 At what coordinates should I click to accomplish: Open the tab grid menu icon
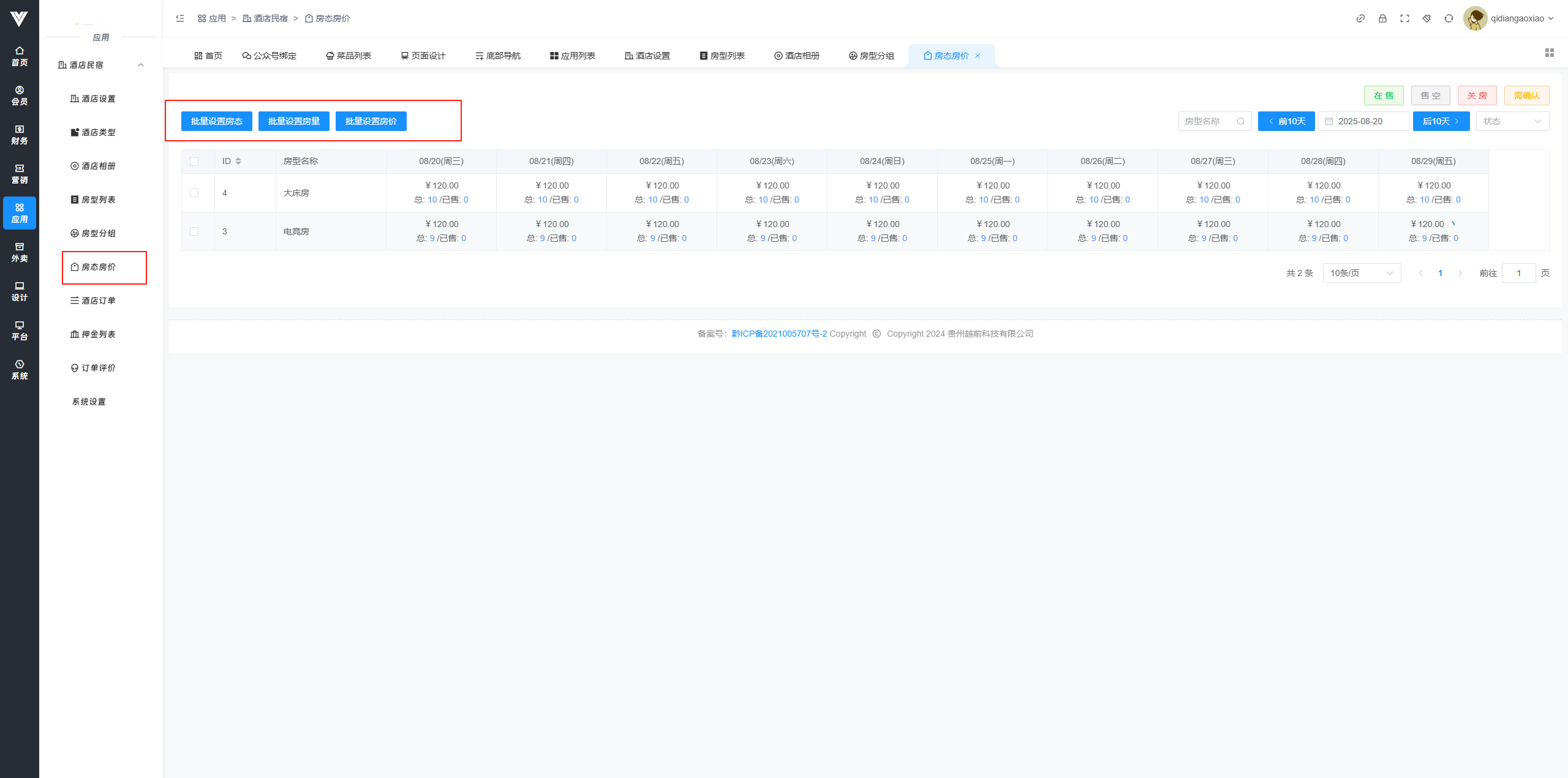tap(1550, 53)
